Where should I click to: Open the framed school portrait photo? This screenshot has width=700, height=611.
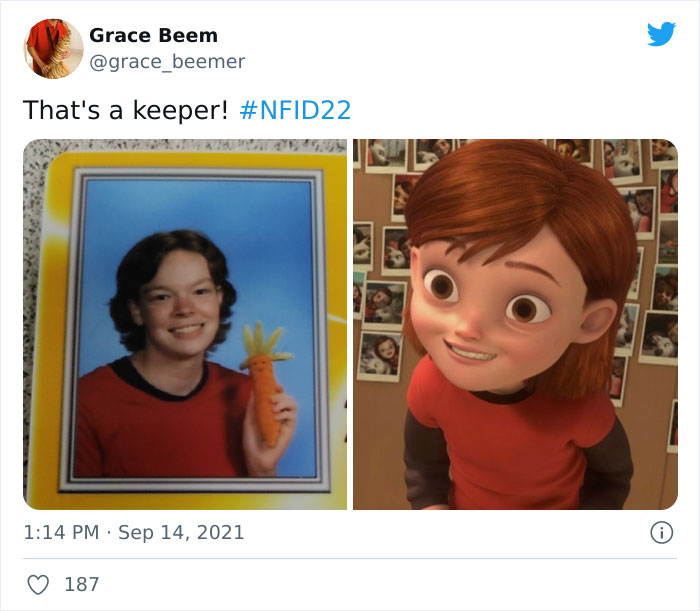point(185,324)
